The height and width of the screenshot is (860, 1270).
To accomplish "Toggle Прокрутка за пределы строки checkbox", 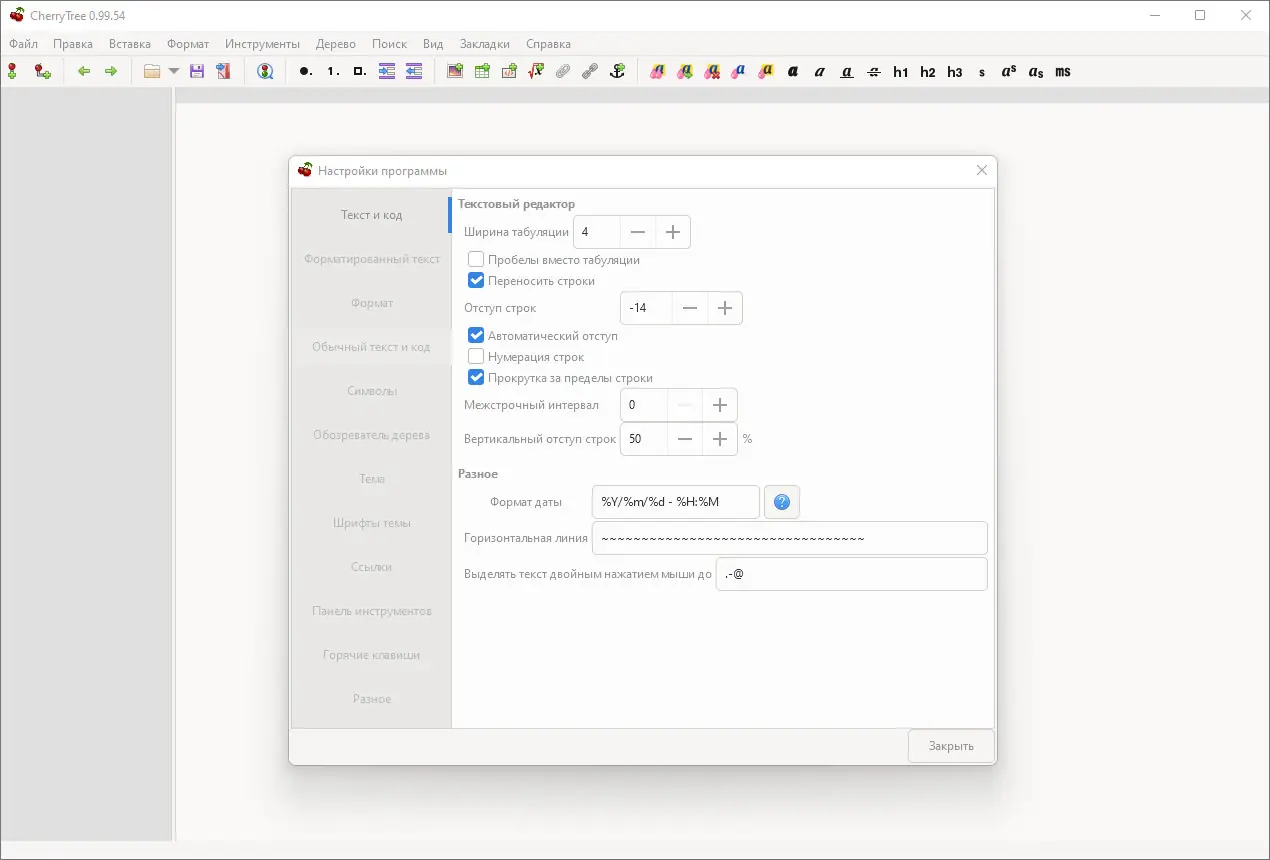I will (476, 378).
